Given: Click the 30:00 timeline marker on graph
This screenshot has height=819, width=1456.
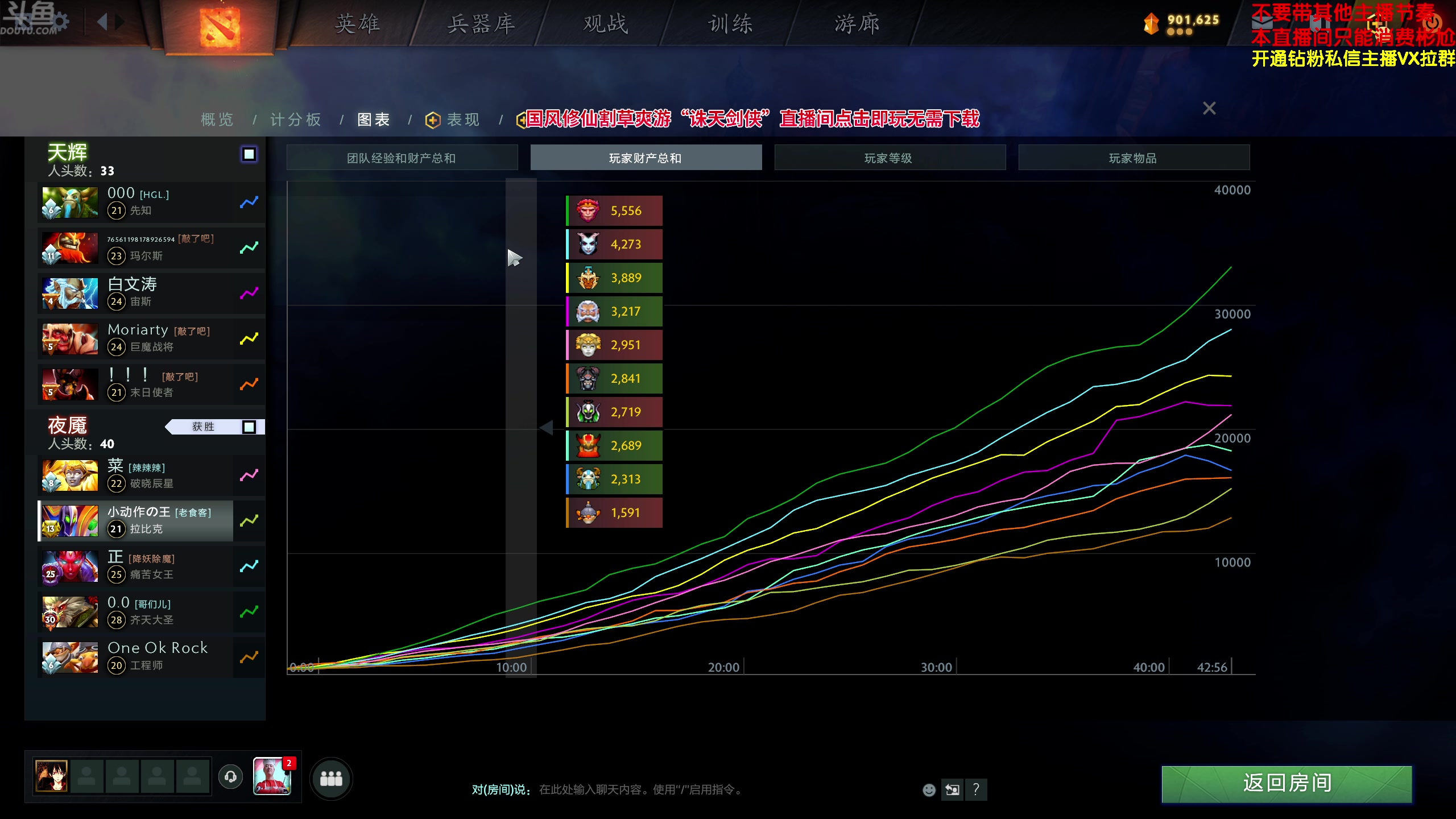Looking at the screenshot, I should click(936, 667).
